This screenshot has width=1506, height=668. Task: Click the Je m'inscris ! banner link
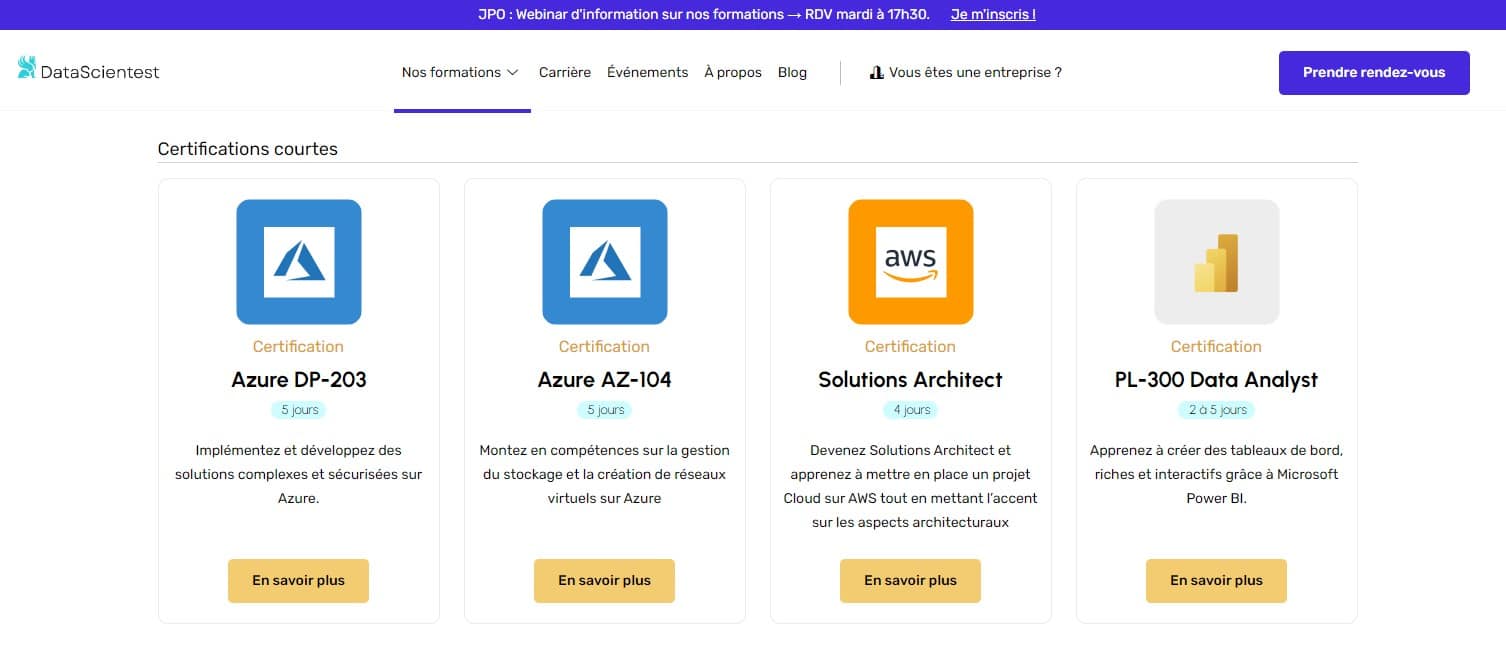(x=992, y=15)
